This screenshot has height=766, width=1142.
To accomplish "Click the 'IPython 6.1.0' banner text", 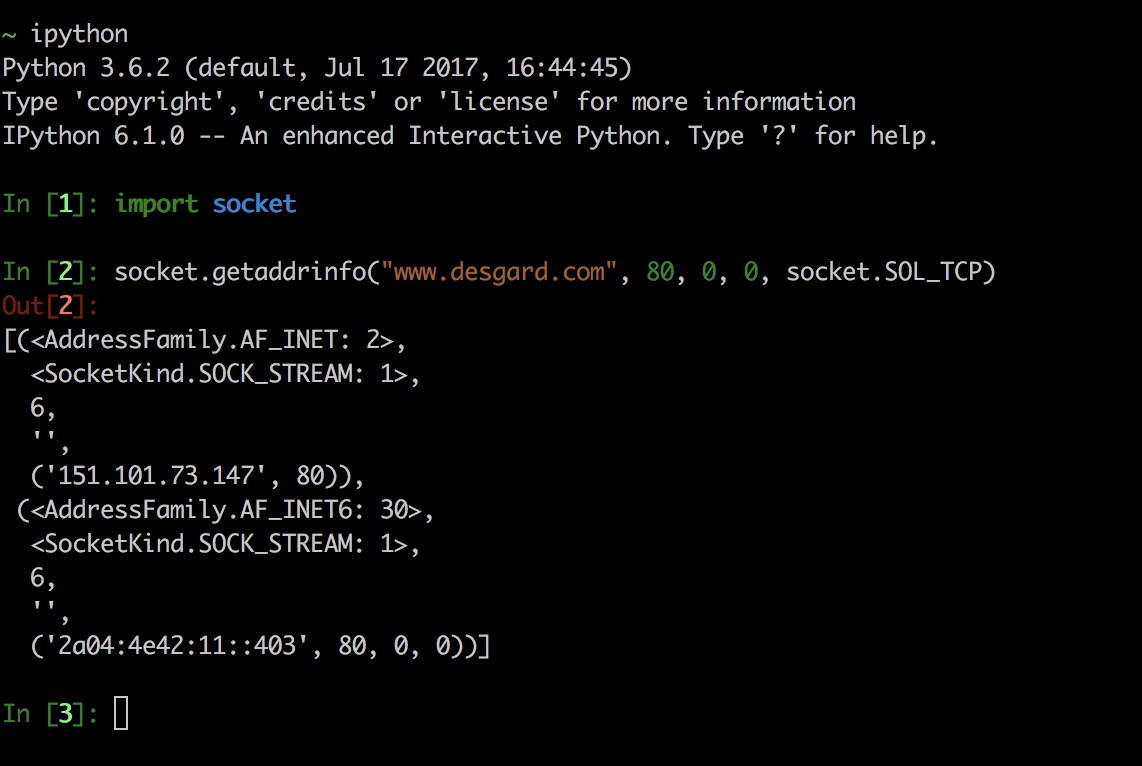I will 93,136.
